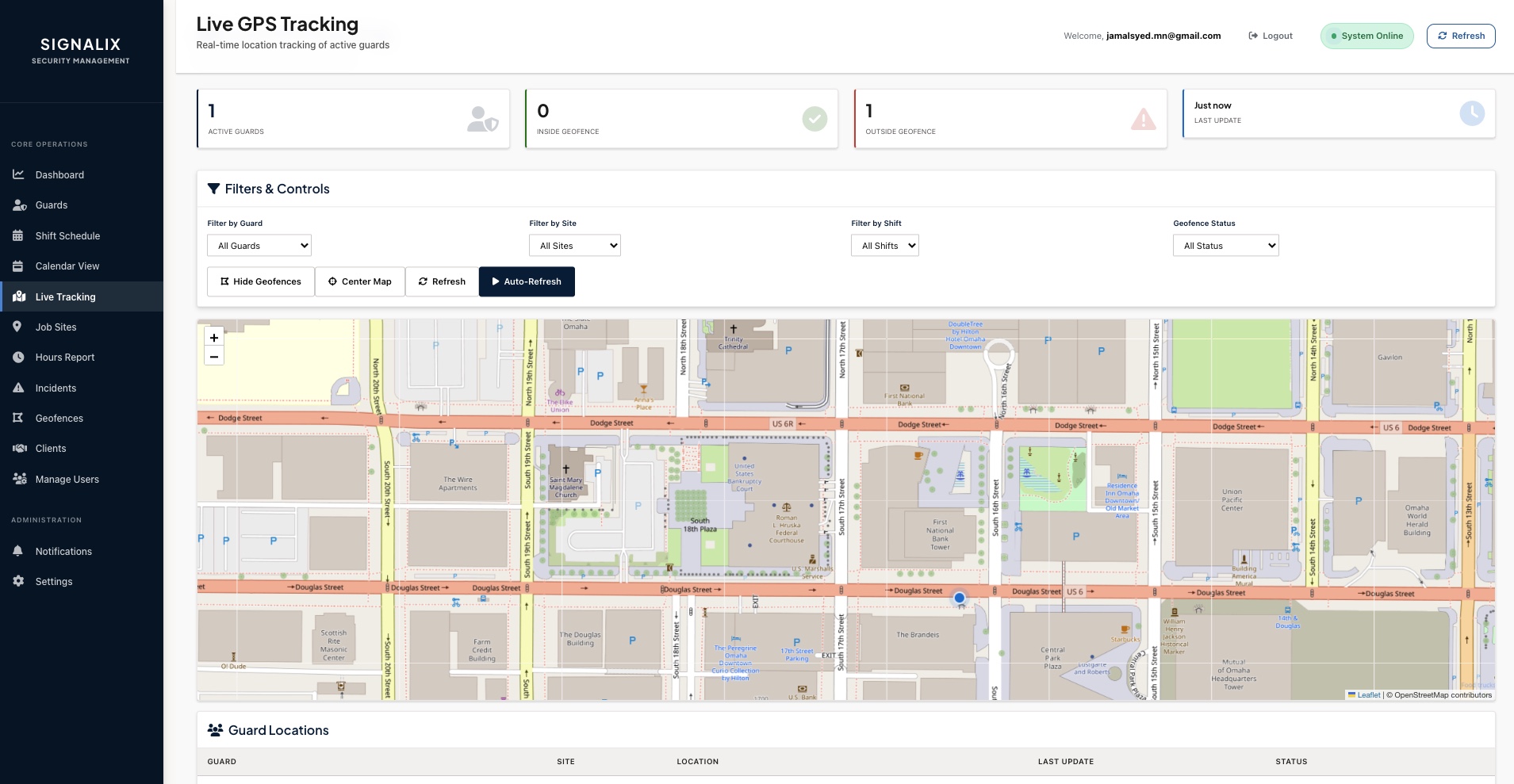This screenshot has height=784, width=1514.
Task: Open the Incidents section
Action: pyautogui.click(x=56, y=388)
